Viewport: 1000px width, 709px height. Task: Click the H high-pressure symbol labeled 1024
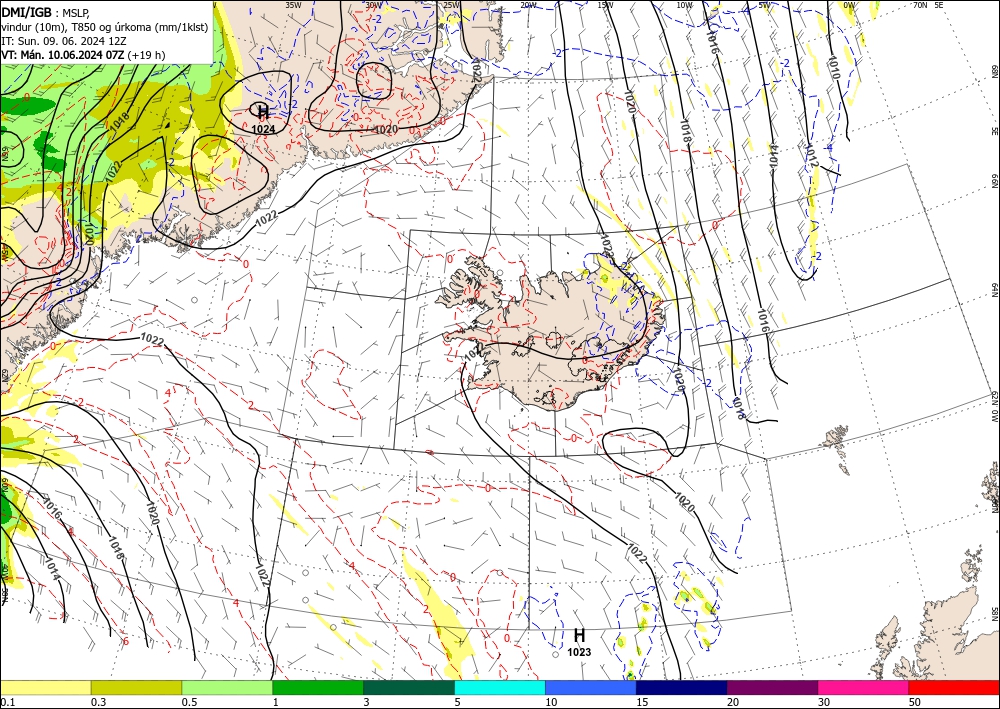click(x=263, y=113)
